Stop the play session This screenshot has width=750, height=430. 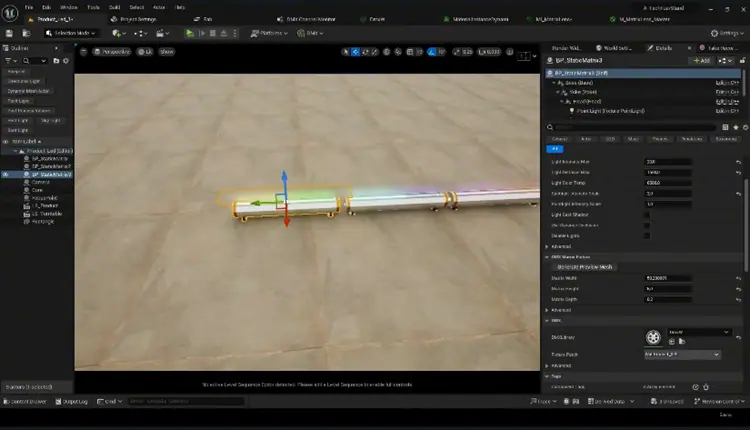(x=213, y=33)
